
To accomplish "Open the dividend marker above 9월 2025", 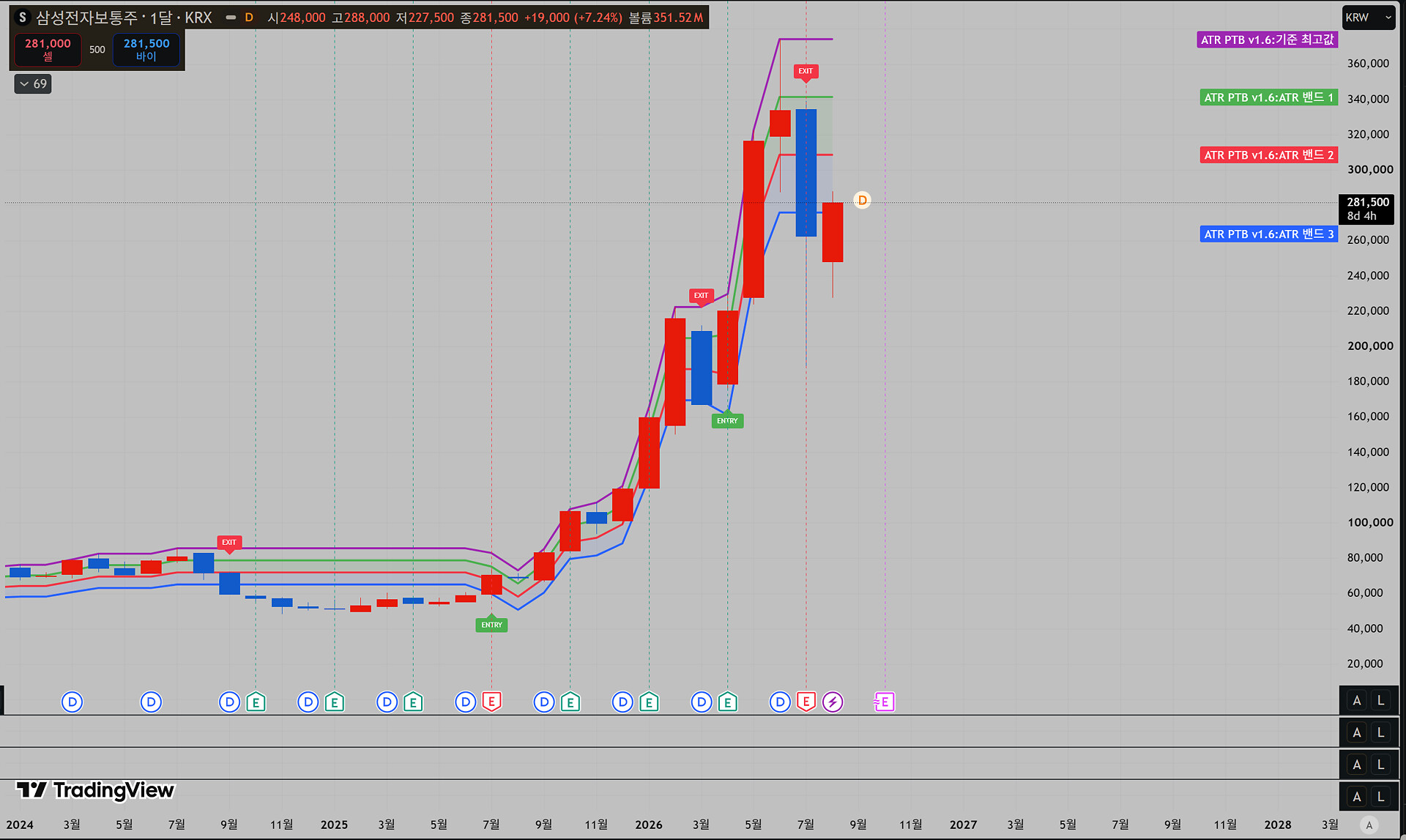I will 544,702.
